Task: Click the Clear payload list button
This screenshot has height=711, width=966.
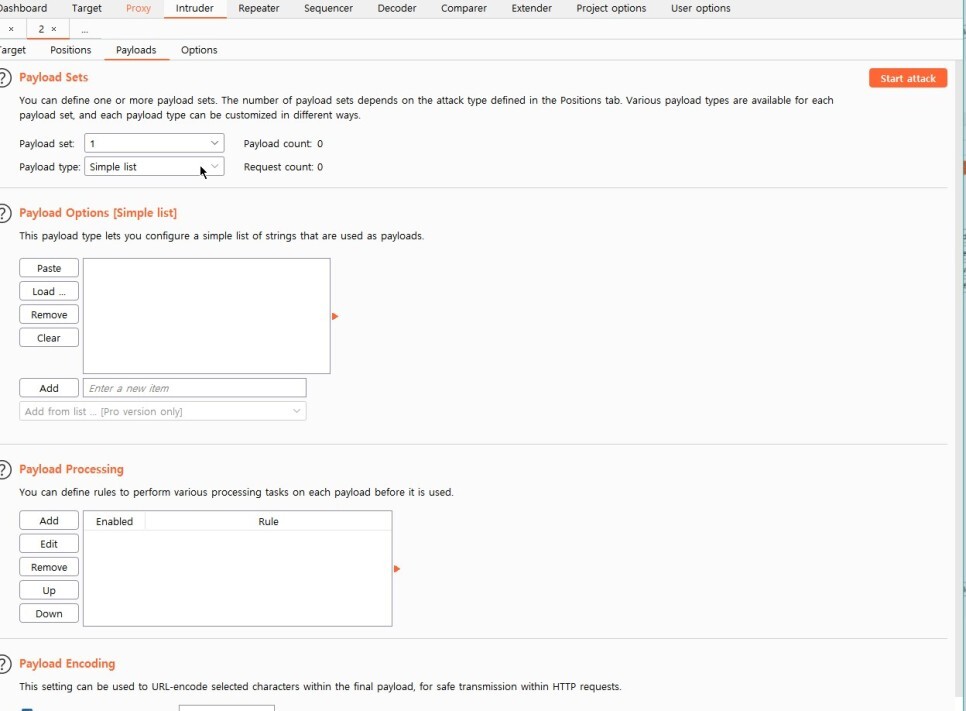Action: 49,338
